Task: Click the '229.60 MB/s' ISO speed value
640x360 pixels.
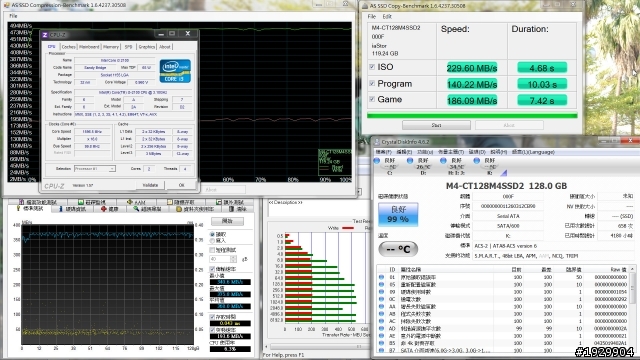Action: [x=472, y=68]
